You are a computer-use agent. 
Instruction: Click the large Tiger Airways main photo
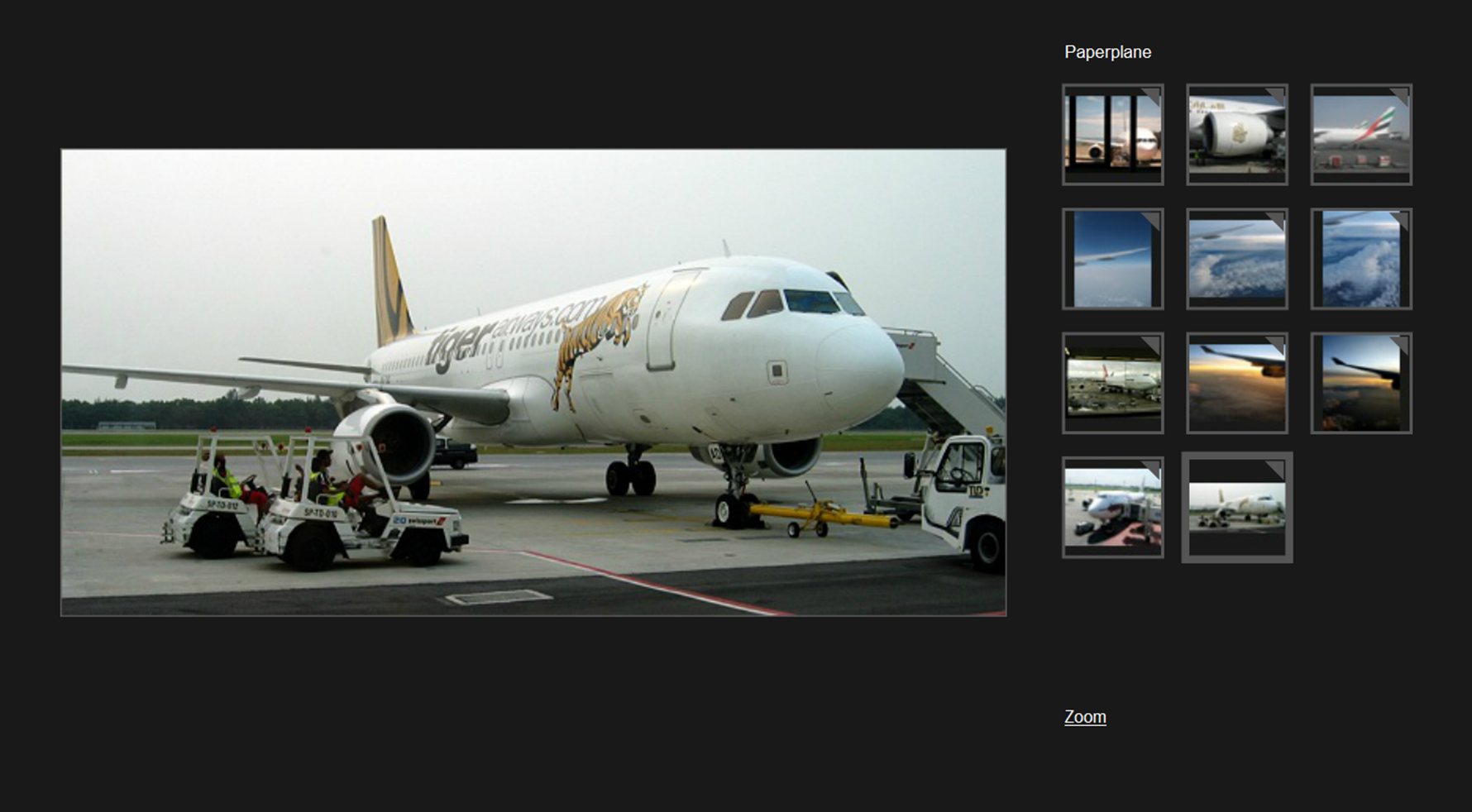tap(533, 382)
